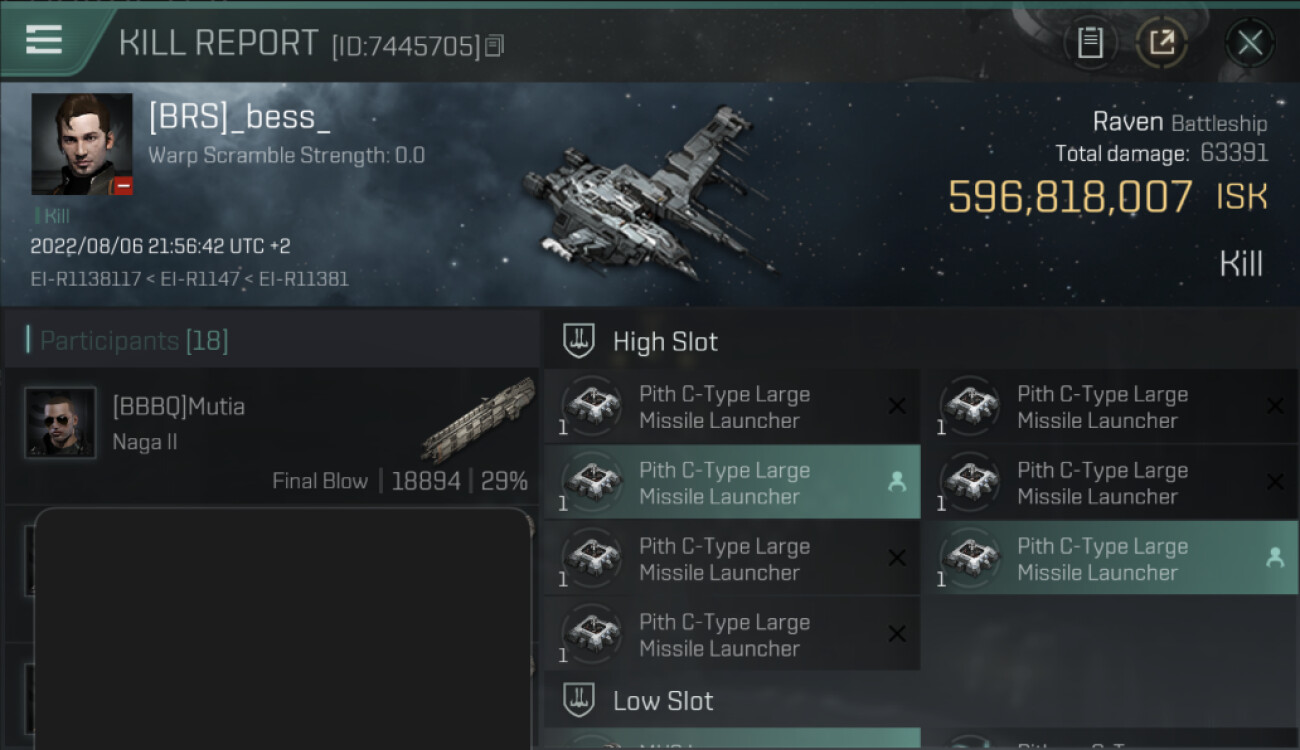View [BRS]_bess_ pilot portrait
The height and width of the screenshot is (750, 1300).
82,143
